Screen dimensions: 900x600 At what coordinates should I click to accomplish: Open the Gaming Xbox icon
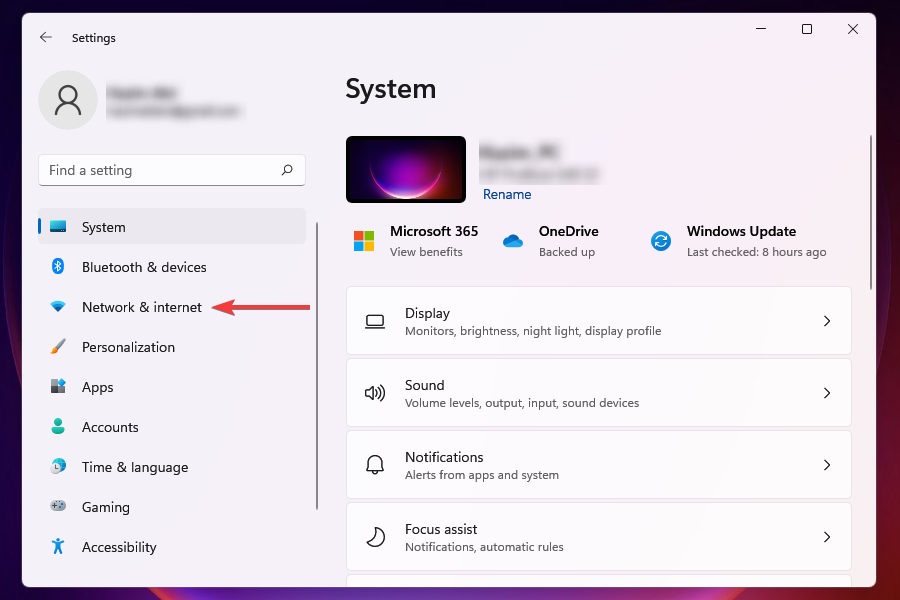click(x=59, y=507)
